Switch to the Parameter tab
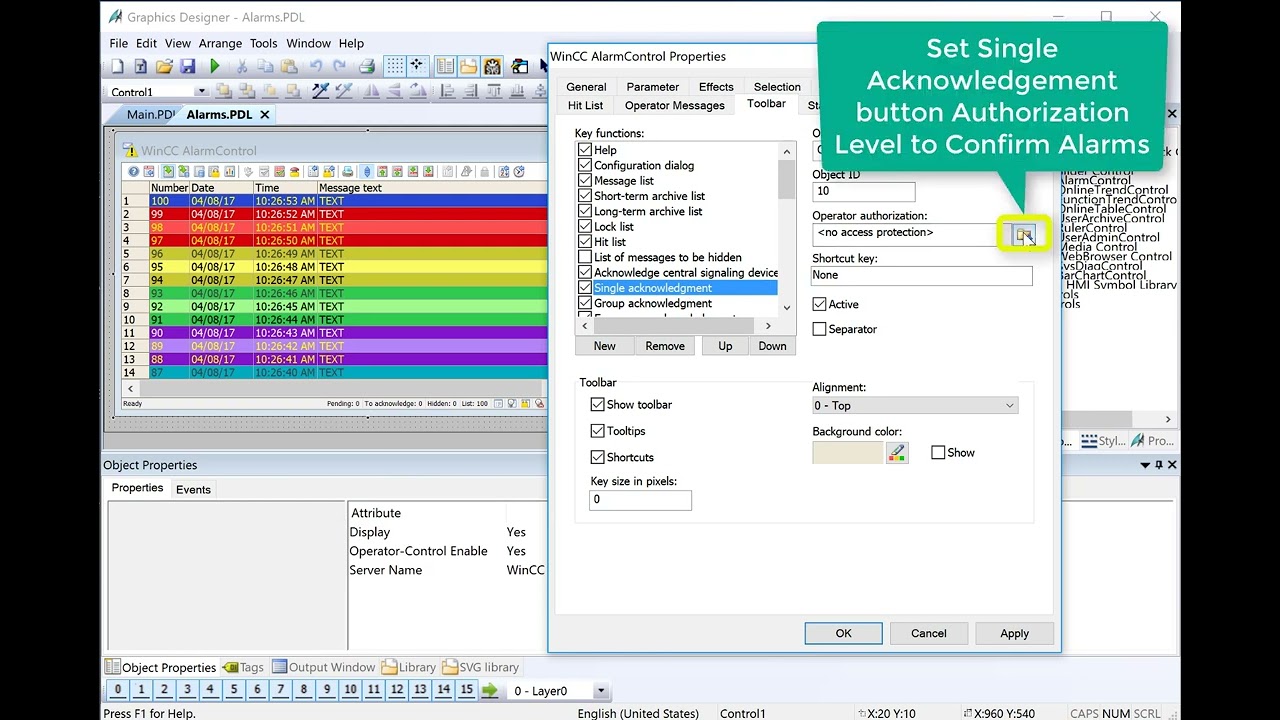 click(x=653, y=87)
